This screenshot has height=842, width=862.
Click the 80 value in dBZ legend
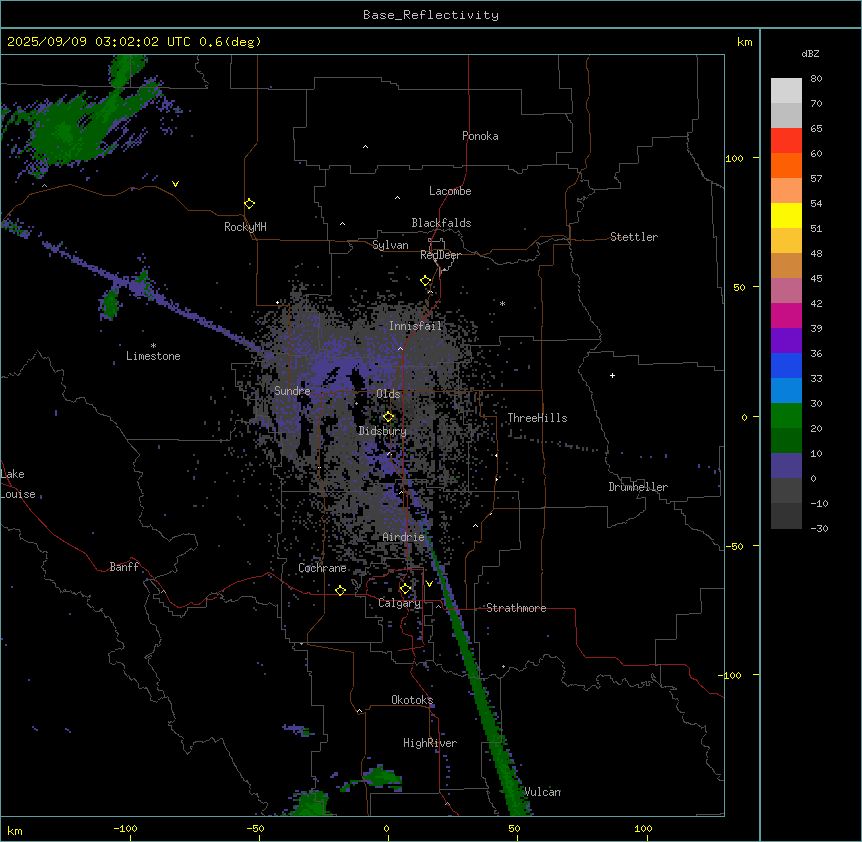tap(816, 79)
